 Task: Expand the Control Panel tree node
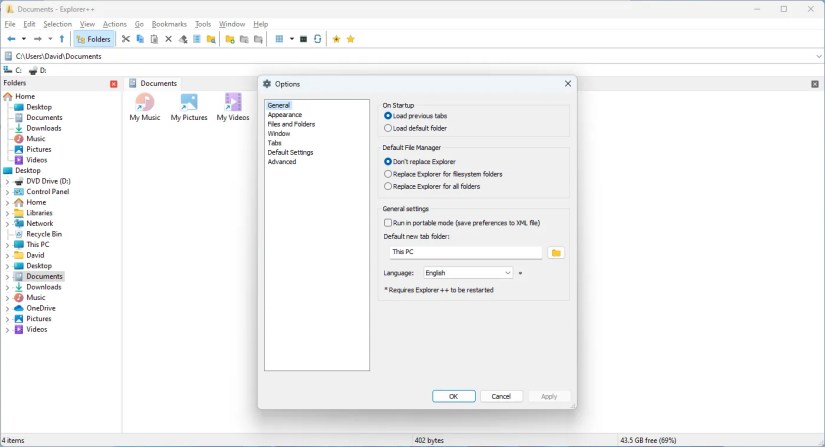click(x=7, y=192)
